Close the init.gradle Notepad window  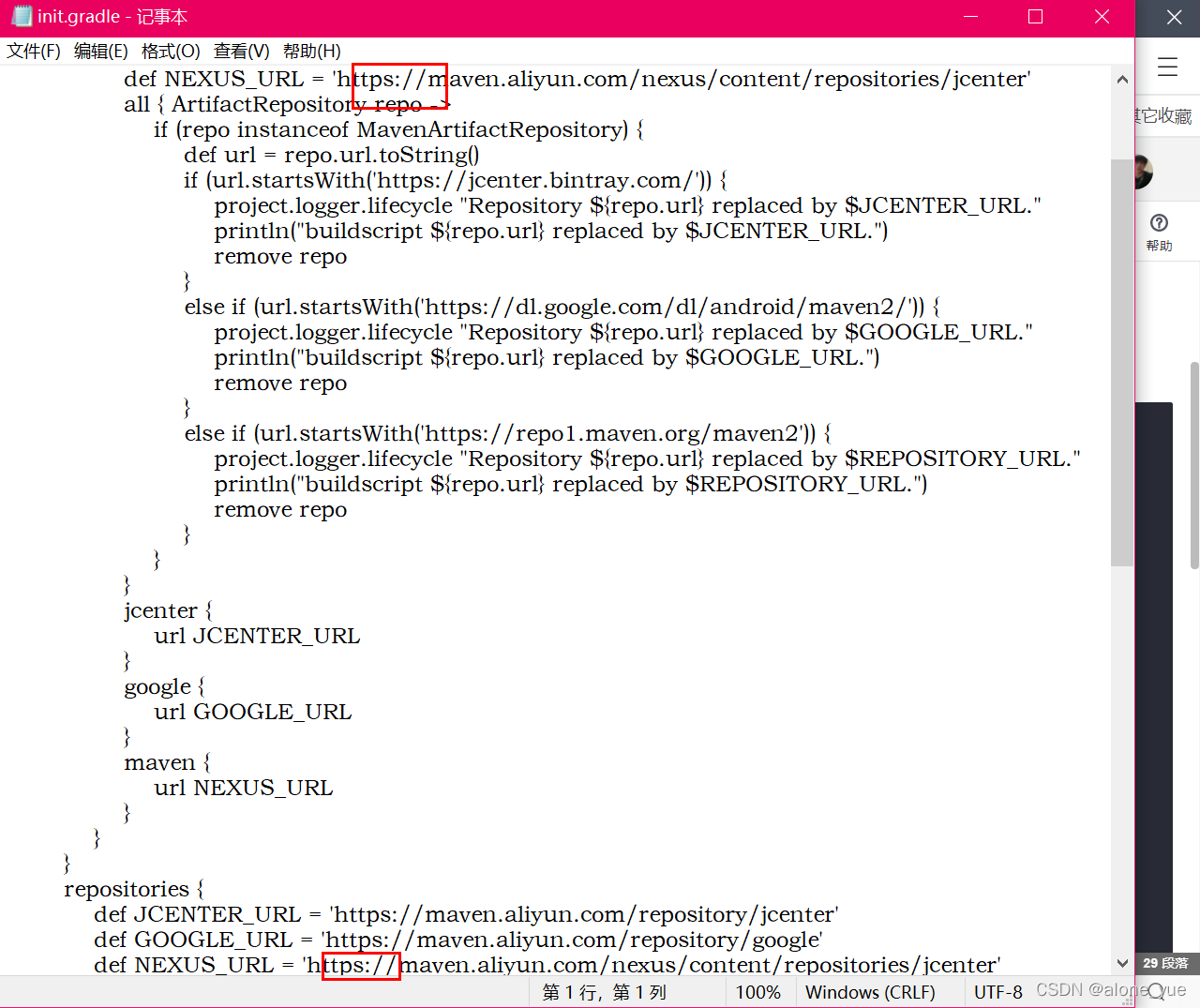tap(1102, 17)
